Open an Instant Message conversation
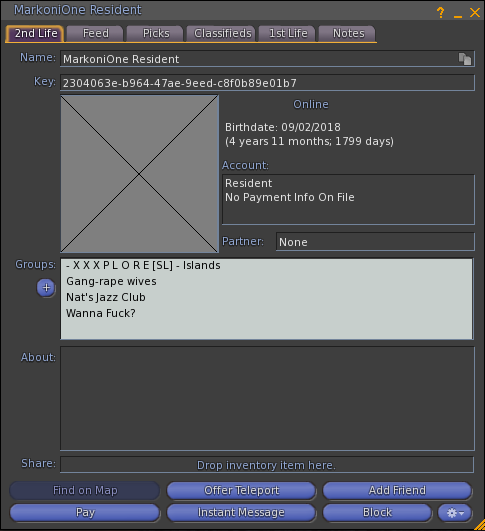The image size is (485, 531). 241,513
